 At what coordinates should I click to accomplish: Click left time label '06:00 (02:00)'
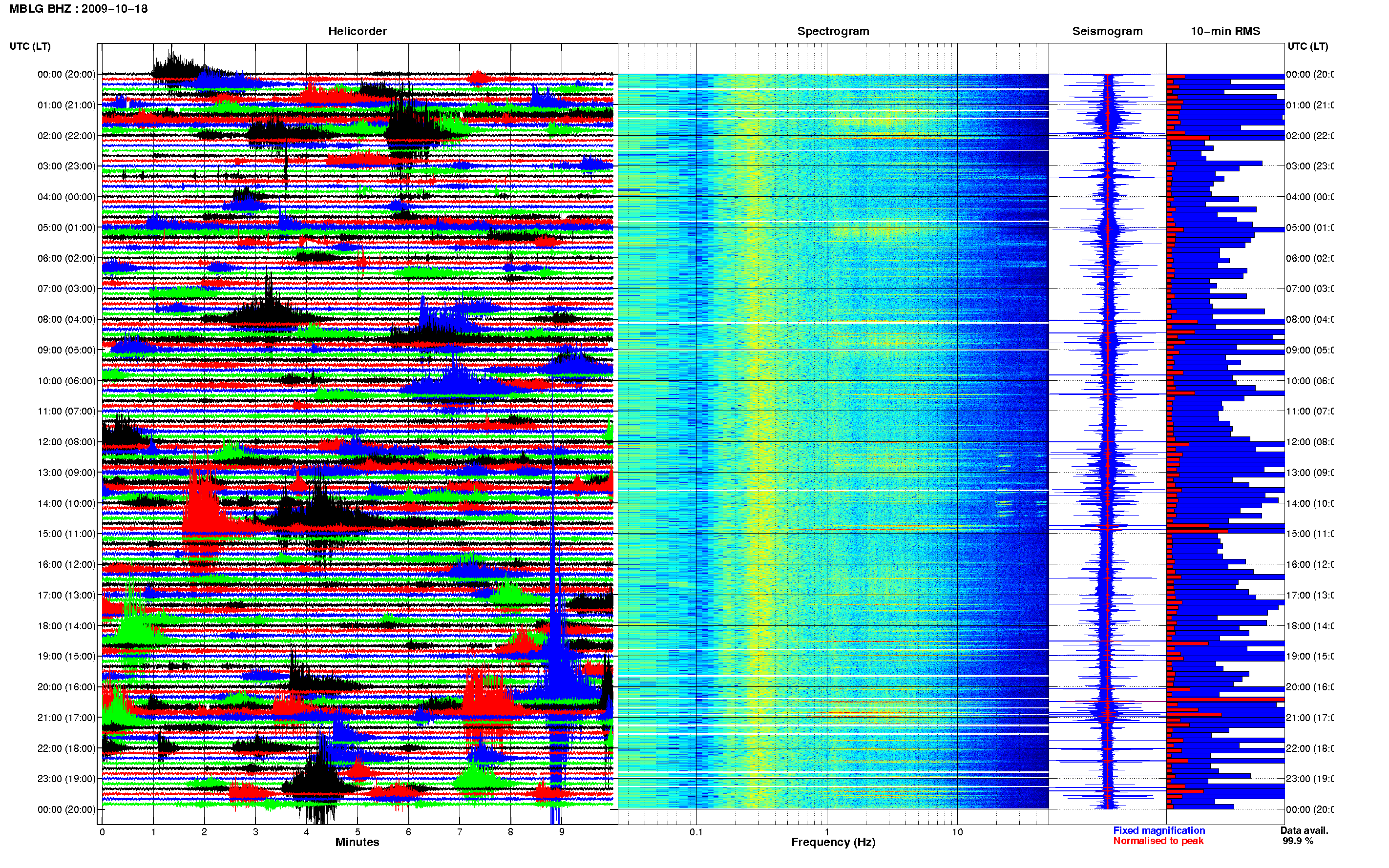[66, 258]
